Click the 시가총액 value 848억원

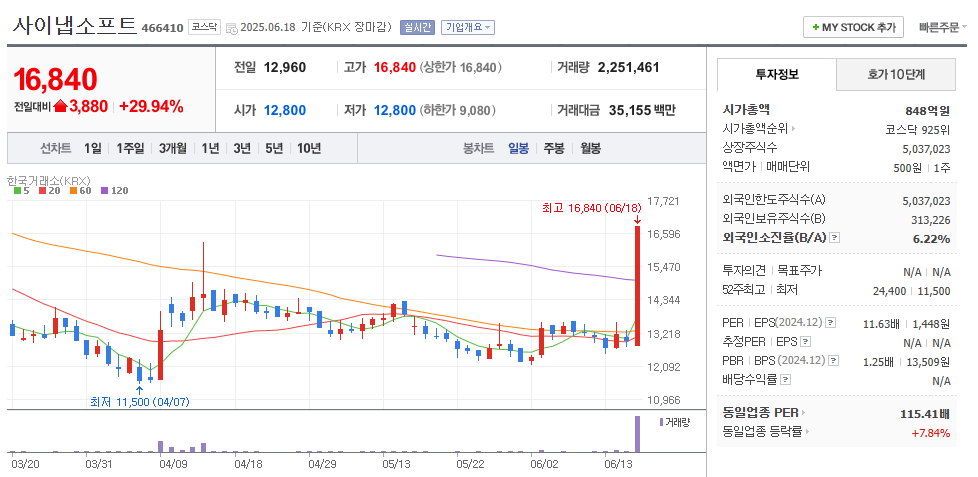pos(927,111)
